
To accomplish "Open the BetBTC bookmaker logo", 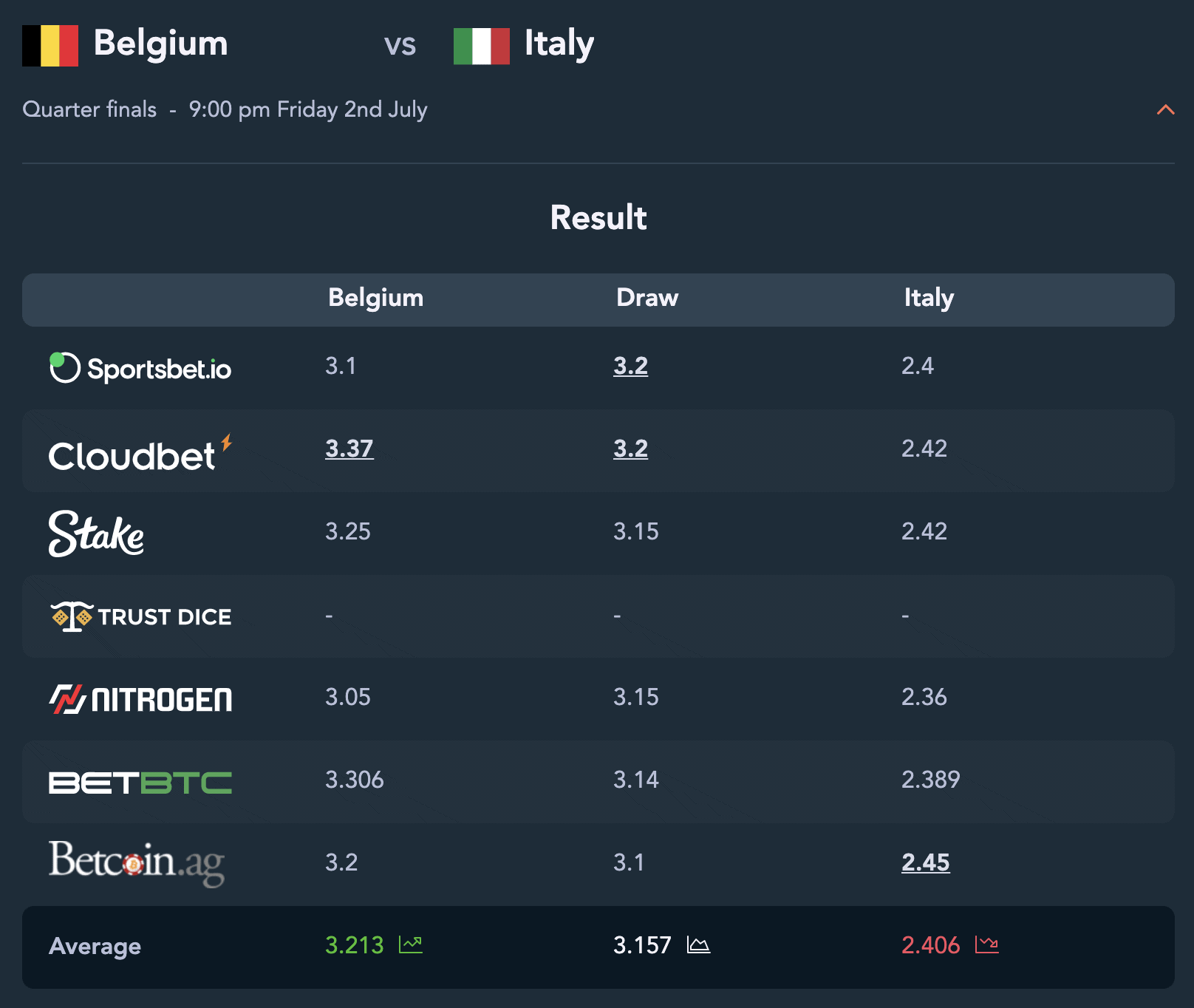I will click(x=140, y=783).
